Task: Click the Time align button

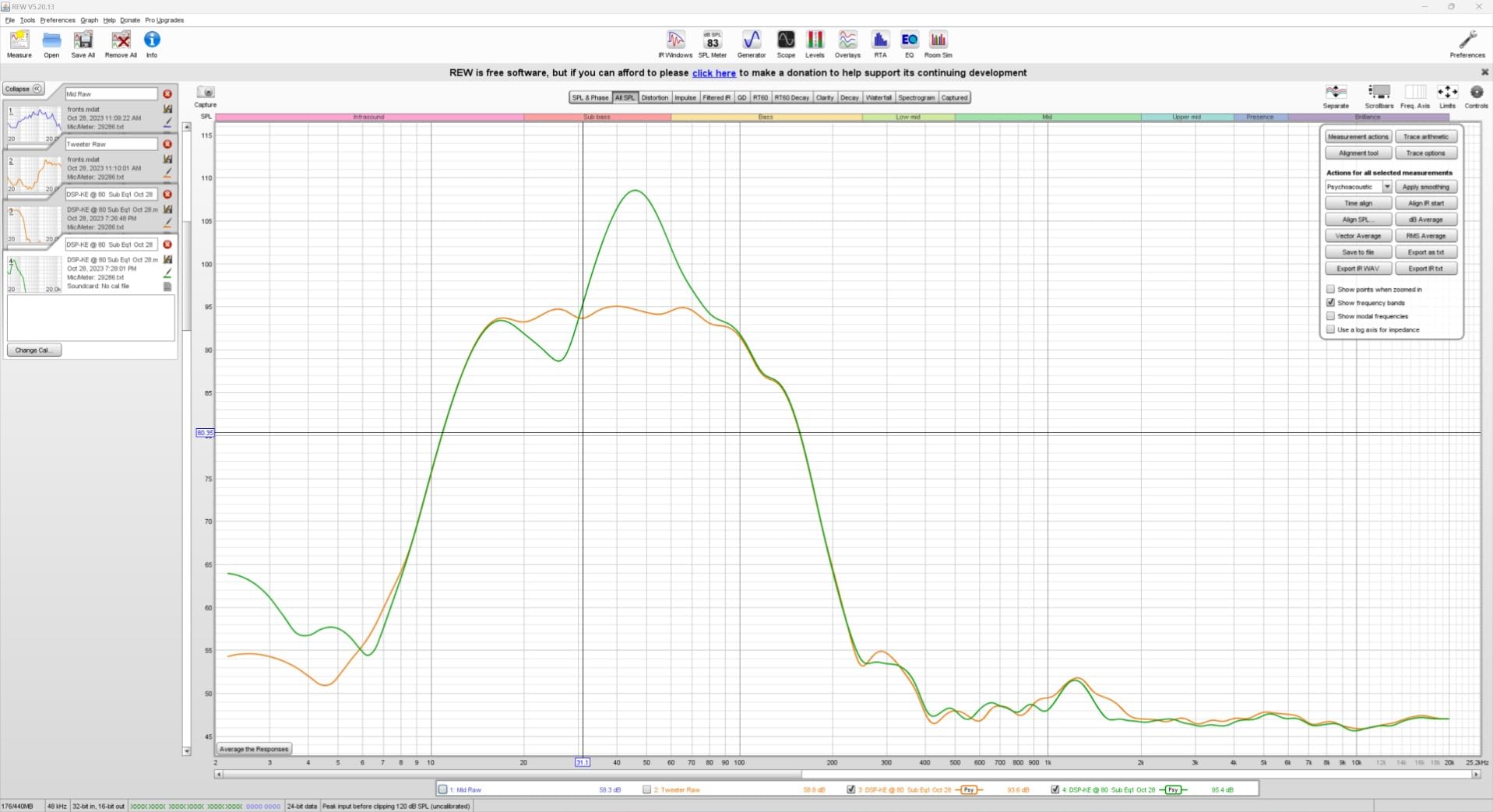Action: point(1358,203)
